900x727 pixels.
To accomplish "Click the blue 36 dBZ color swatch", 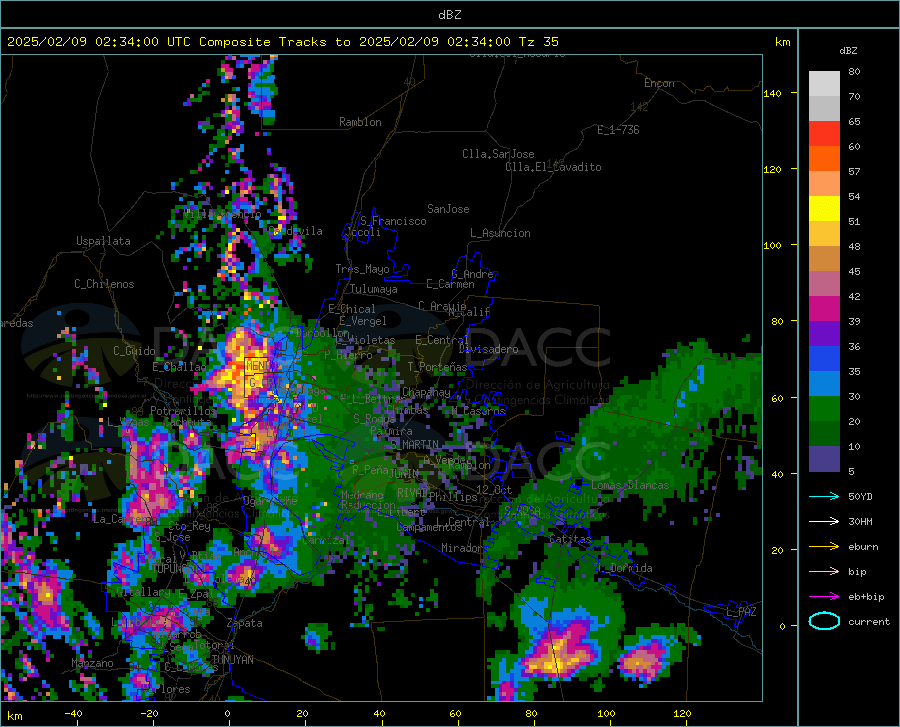I will click(x=824, y=359).
